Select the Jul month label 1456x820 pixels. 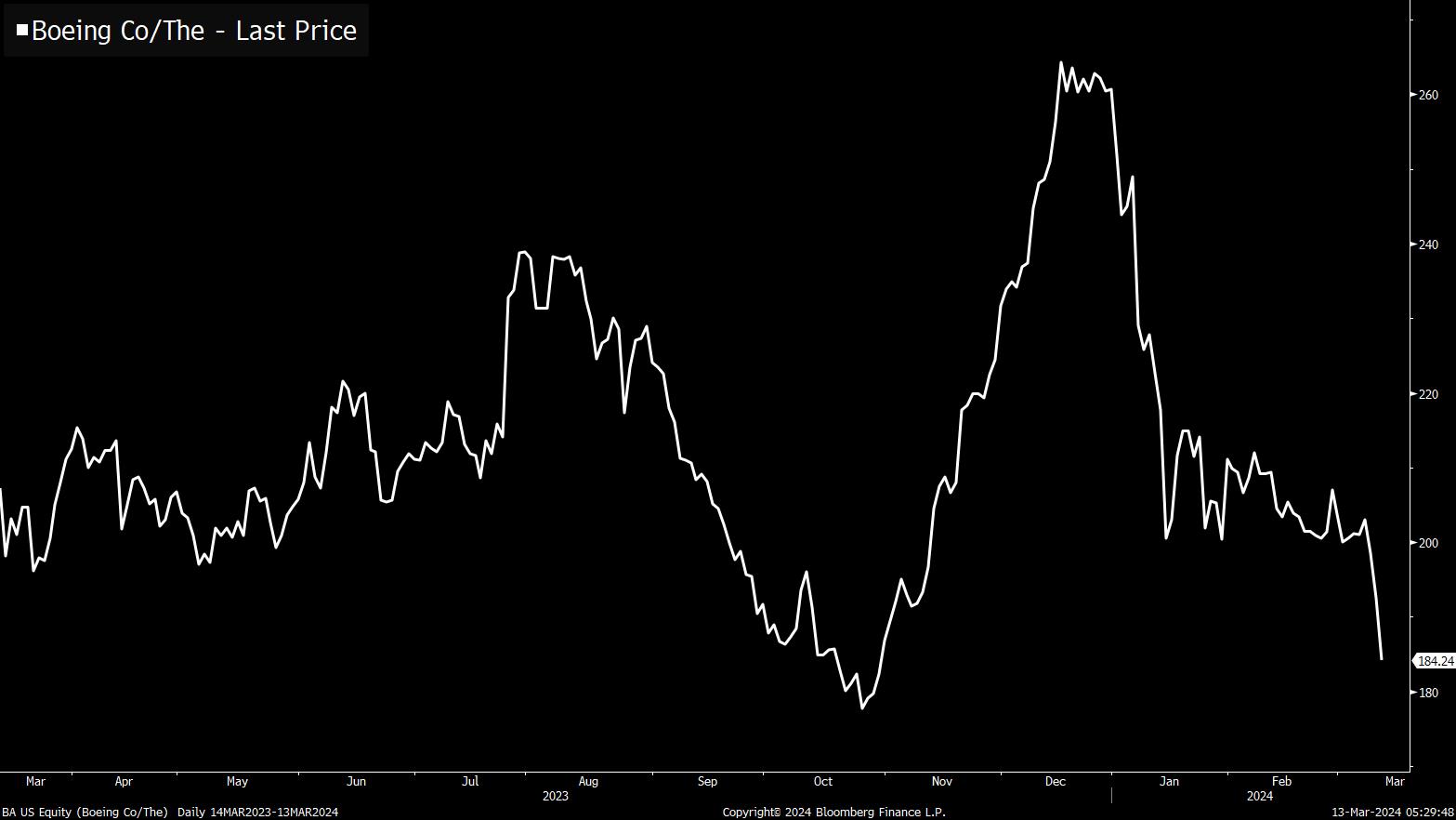[470, 782]
